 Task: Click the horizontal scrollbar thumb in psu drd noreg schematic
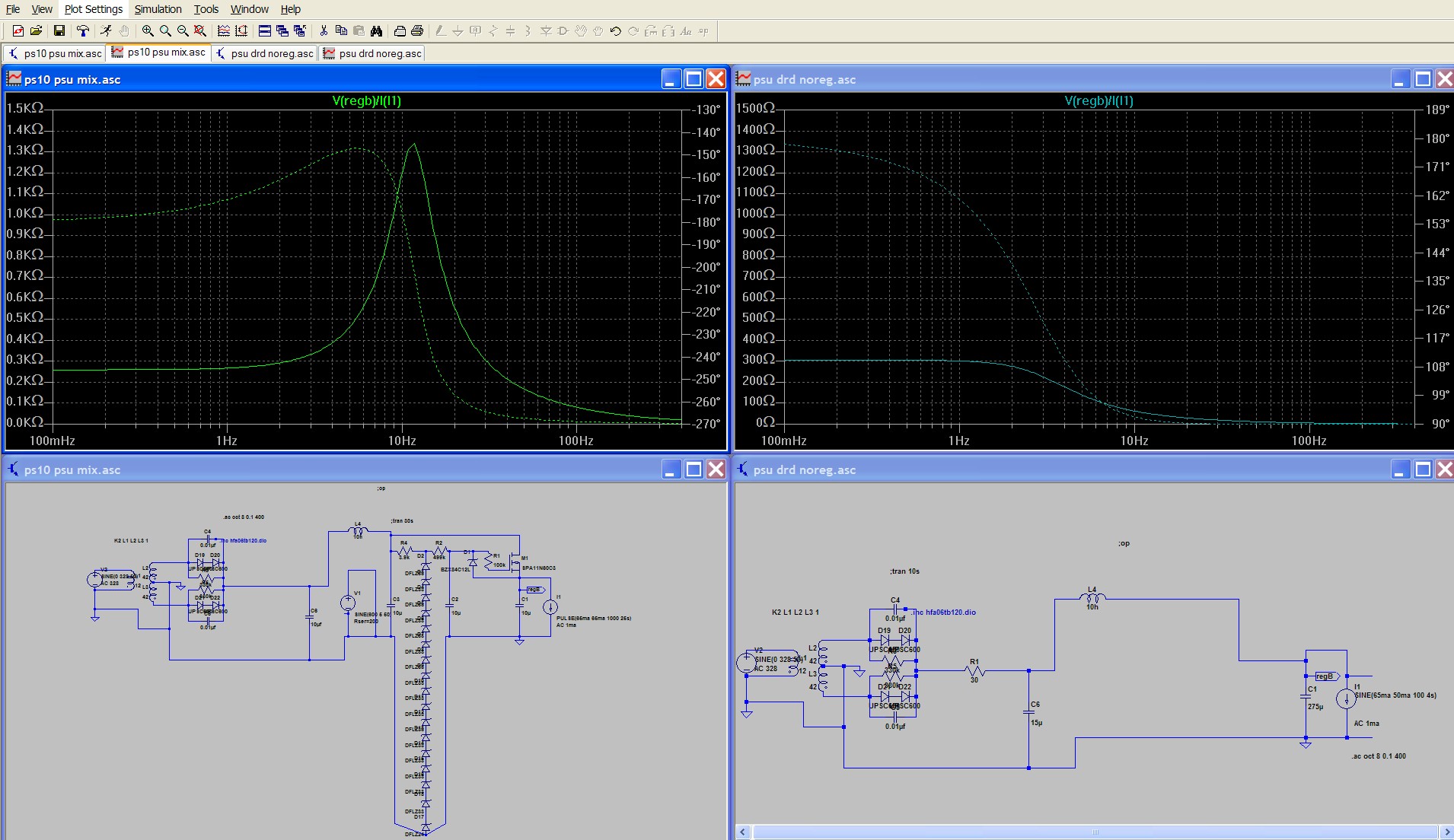(1095, 832)
